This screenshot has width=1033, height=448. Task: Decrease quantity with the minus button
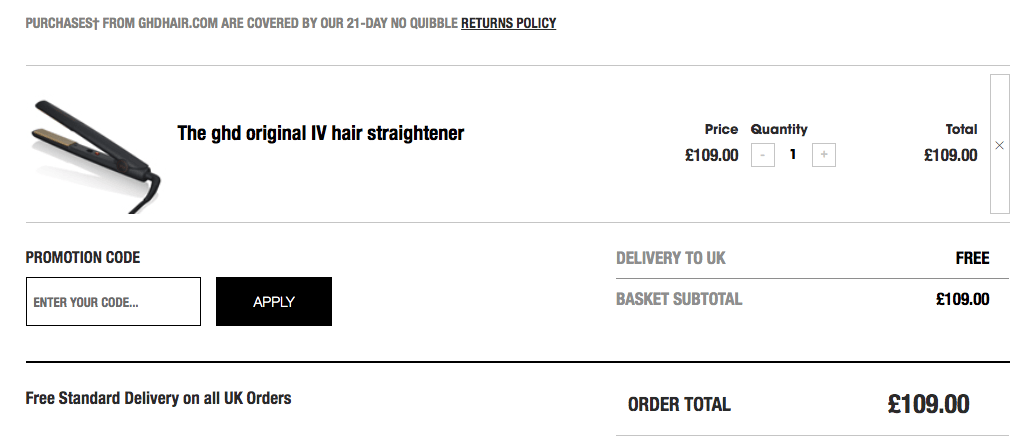point(762,155)
